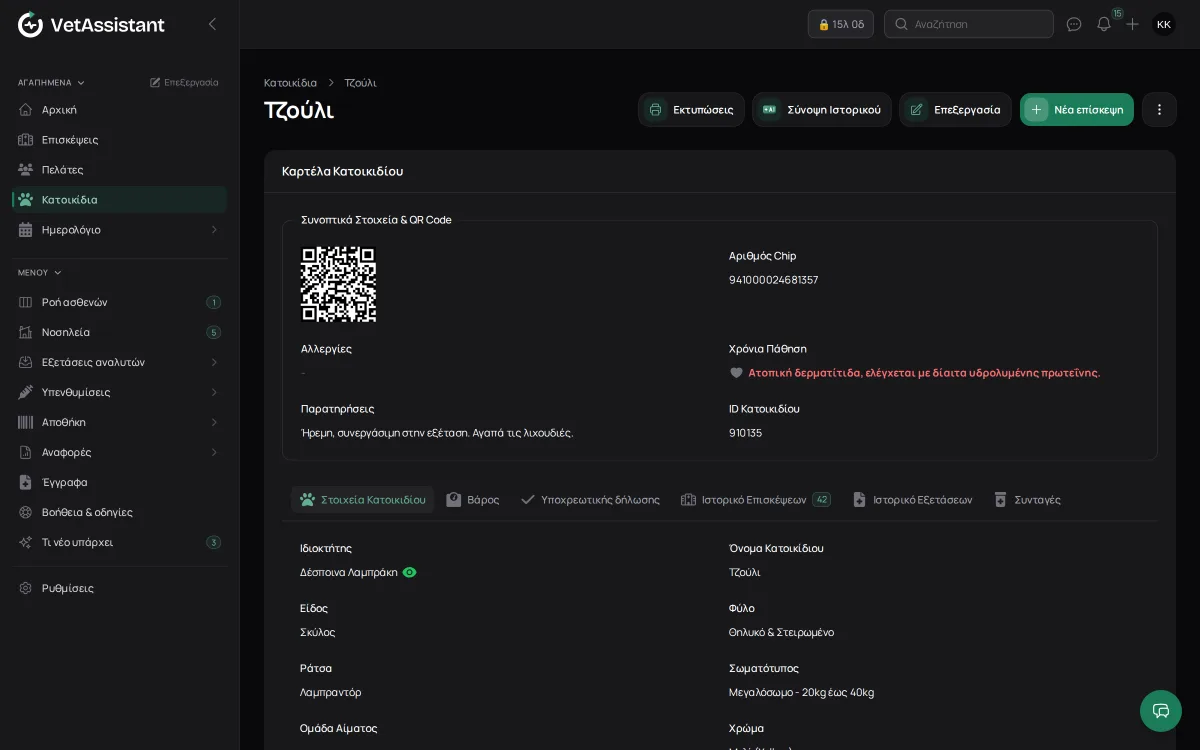The width and height of the screenshot is (1200, 750).
Task: Open Επισκέψεις in the sidebar
Action: 120,139
